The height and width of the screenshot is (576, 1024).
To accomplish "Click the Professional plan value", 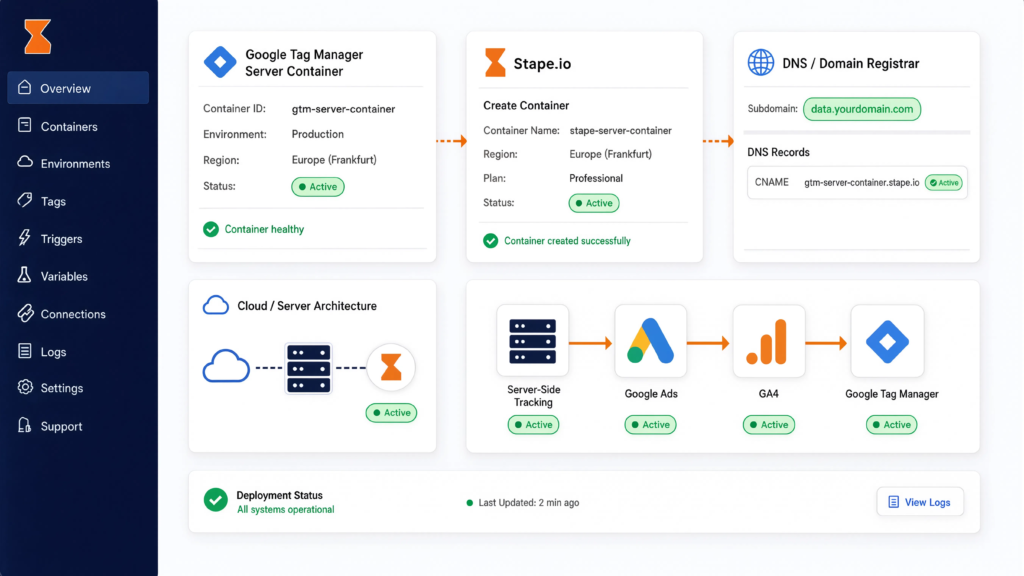I will (596, 178).
